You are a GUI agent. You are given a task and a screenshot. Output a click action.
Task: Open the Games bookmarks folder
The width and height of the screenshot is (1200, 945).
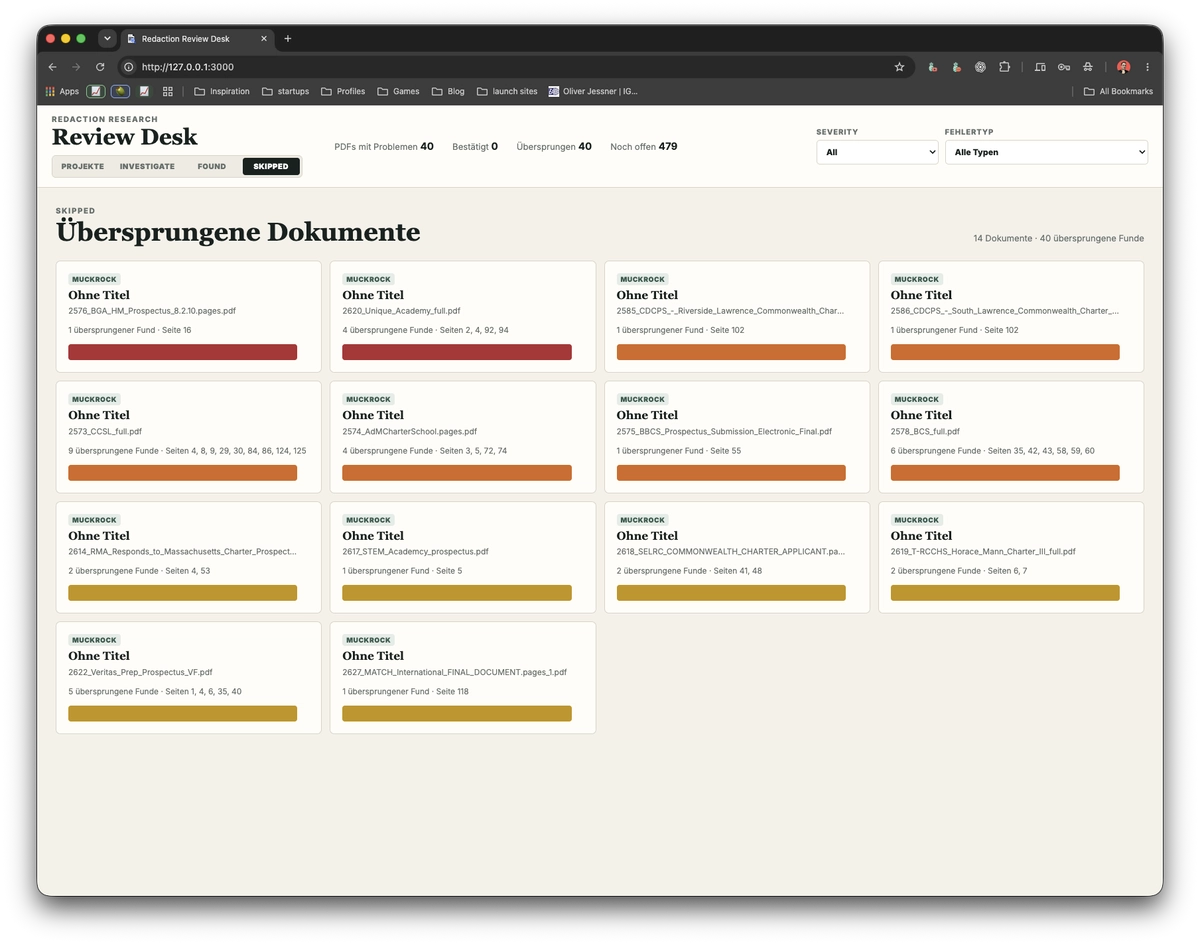398,91
